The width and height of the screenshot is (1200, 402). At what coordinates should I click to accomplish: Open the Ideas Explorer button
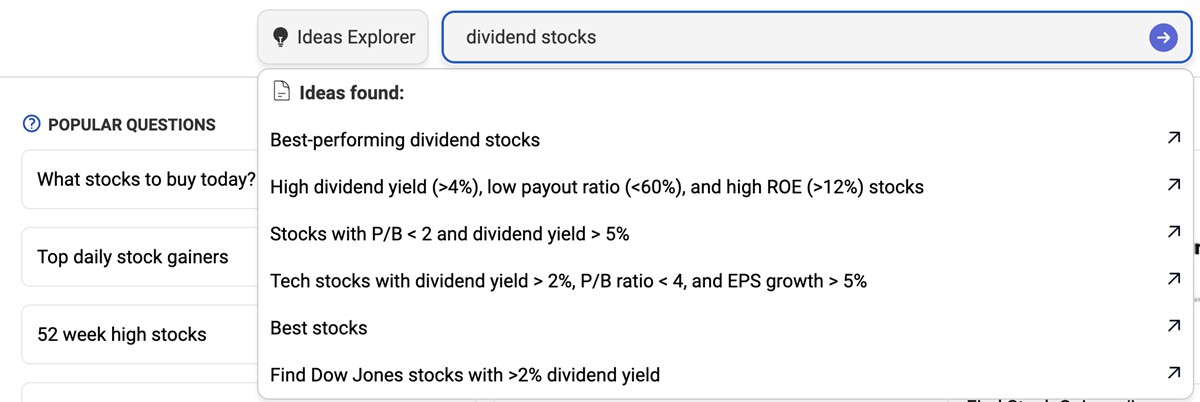pyautogui.click(x=343, y=38)
